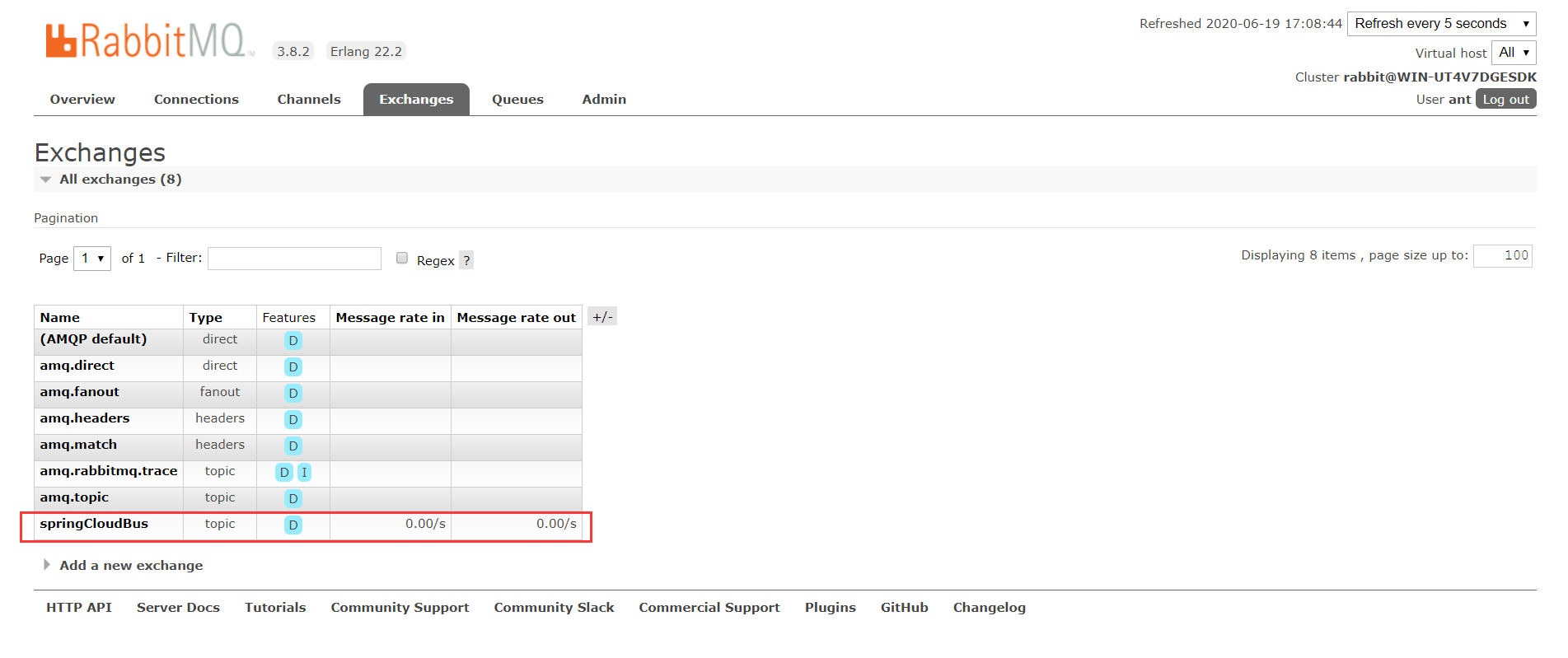Viewport: 1568px width, 658px height.
Task: Open the Tutorials footer link
Action: (275, 607)
